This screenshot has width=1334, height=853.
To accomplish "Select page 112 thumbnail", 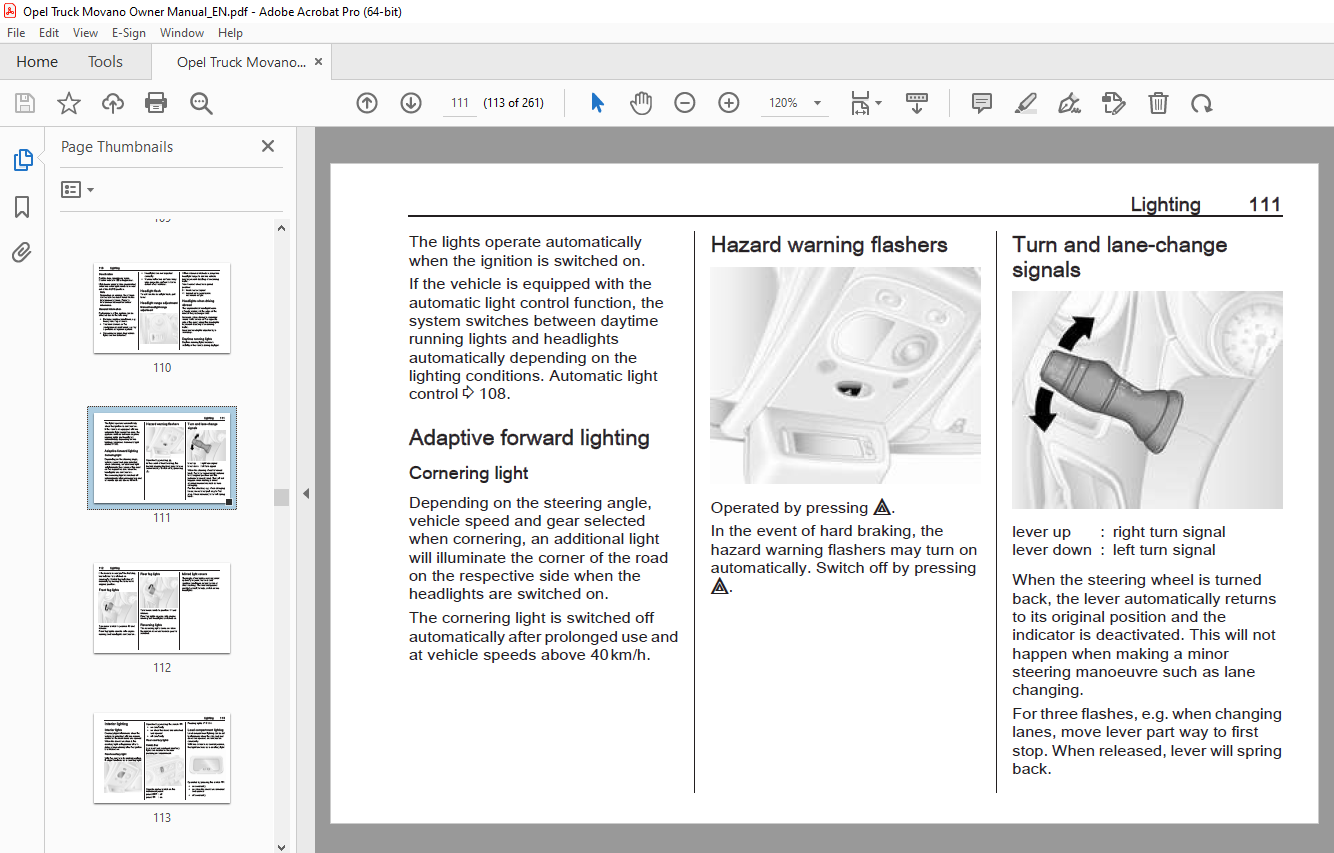I will [x=162, y=608].
